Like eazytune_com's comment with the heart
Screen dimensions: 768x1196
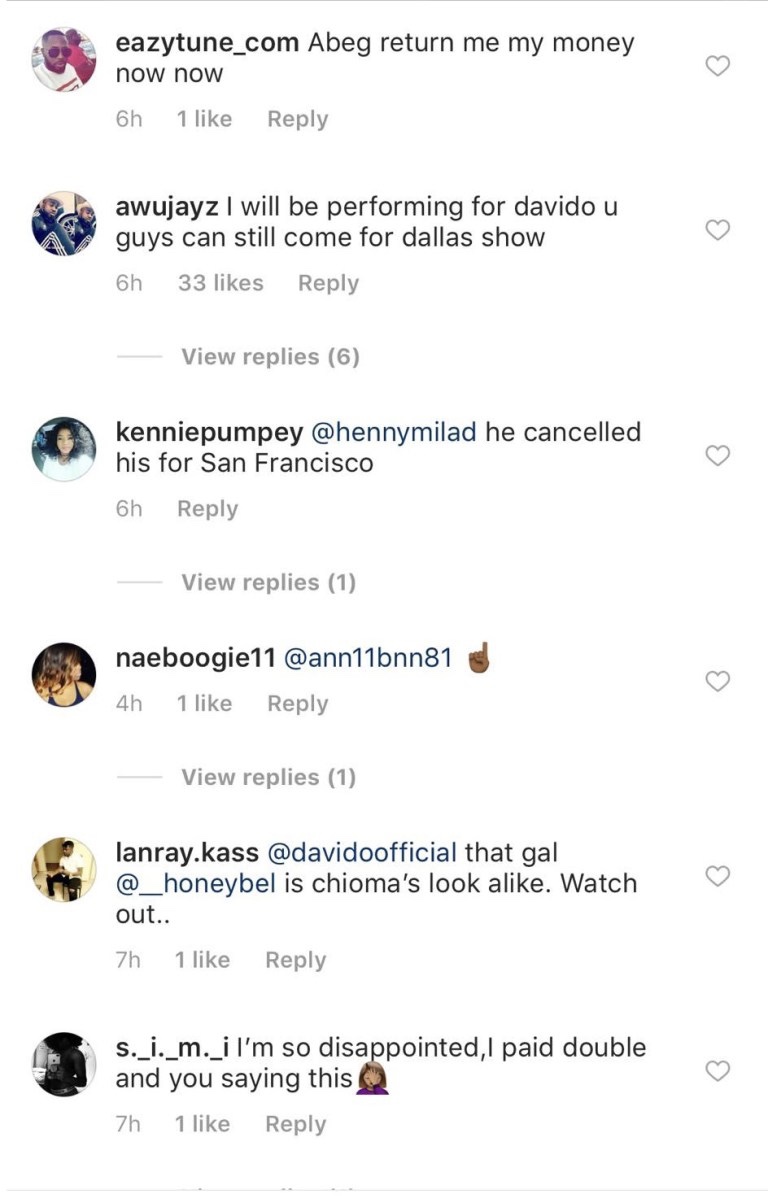click(x=718, y=67)
